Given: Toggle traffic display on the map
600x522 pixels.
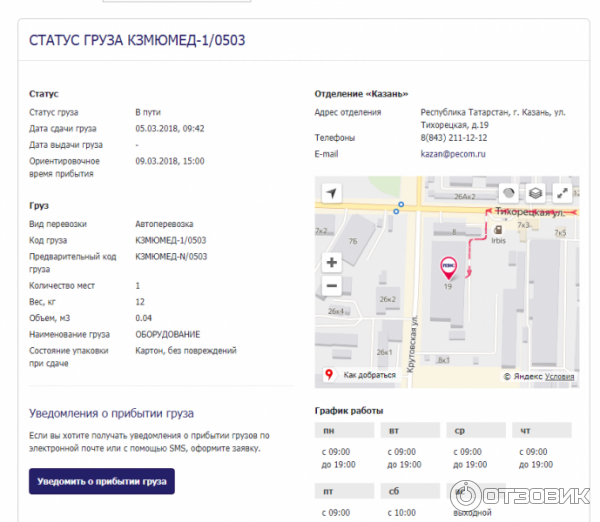Looking at the screenshot, I should [x=508, y=193].
